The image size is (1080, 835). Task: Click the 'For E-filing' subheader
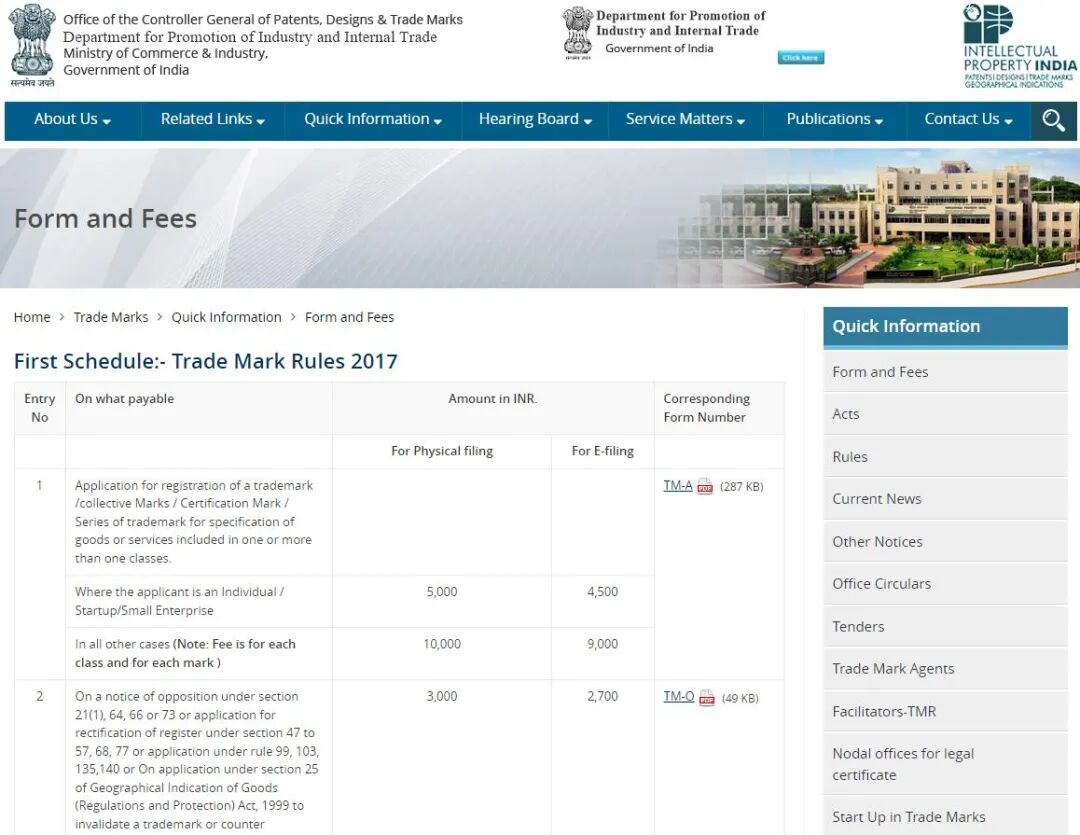click(x=603, y=451)
